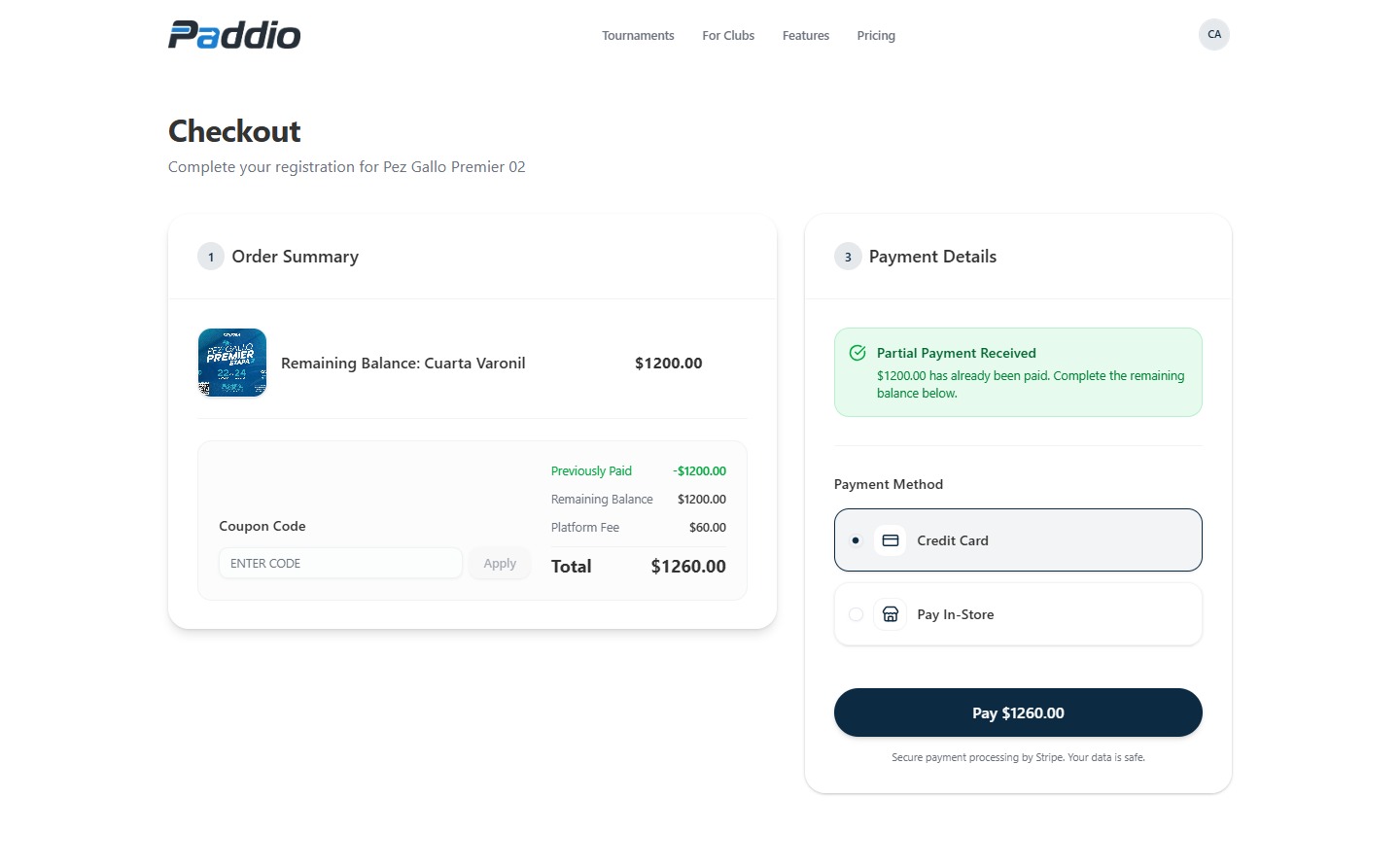Screen dimensions: 1400x868
Task: Select the Pay In-Store radio button
Action: pos(856,614)
